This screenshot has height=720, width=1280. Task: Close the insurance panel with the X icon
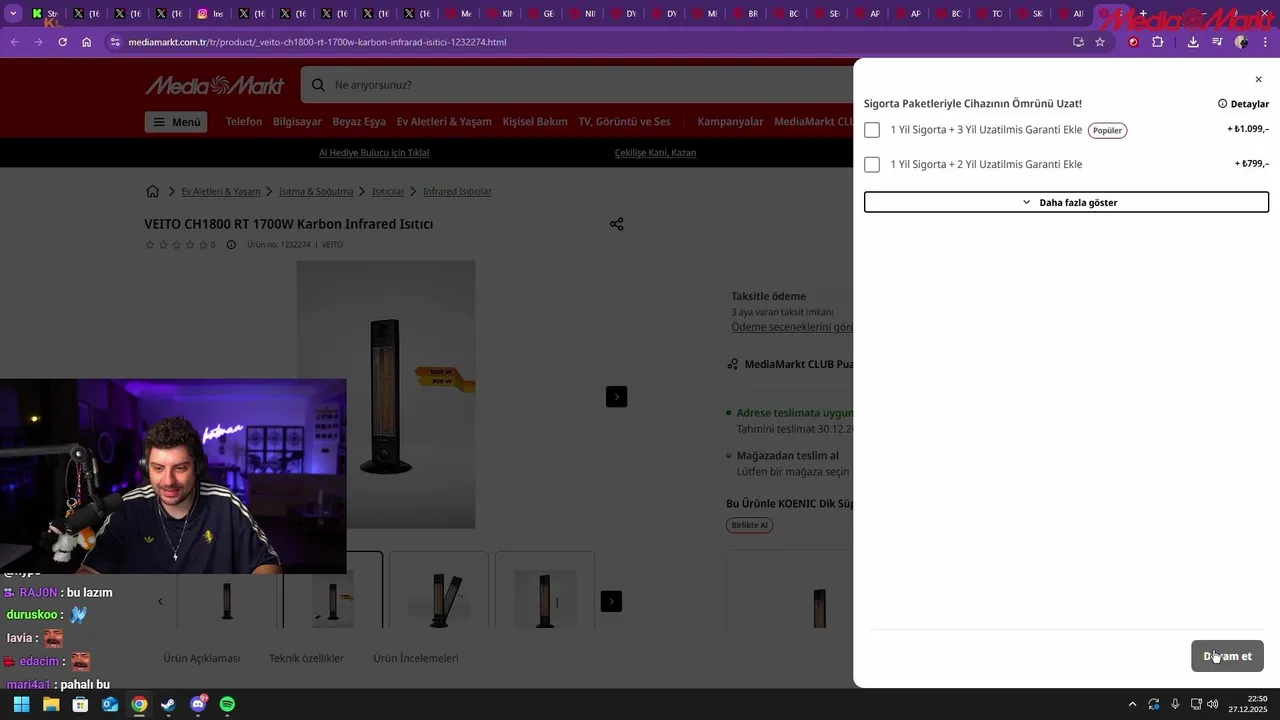[1258, 79]
